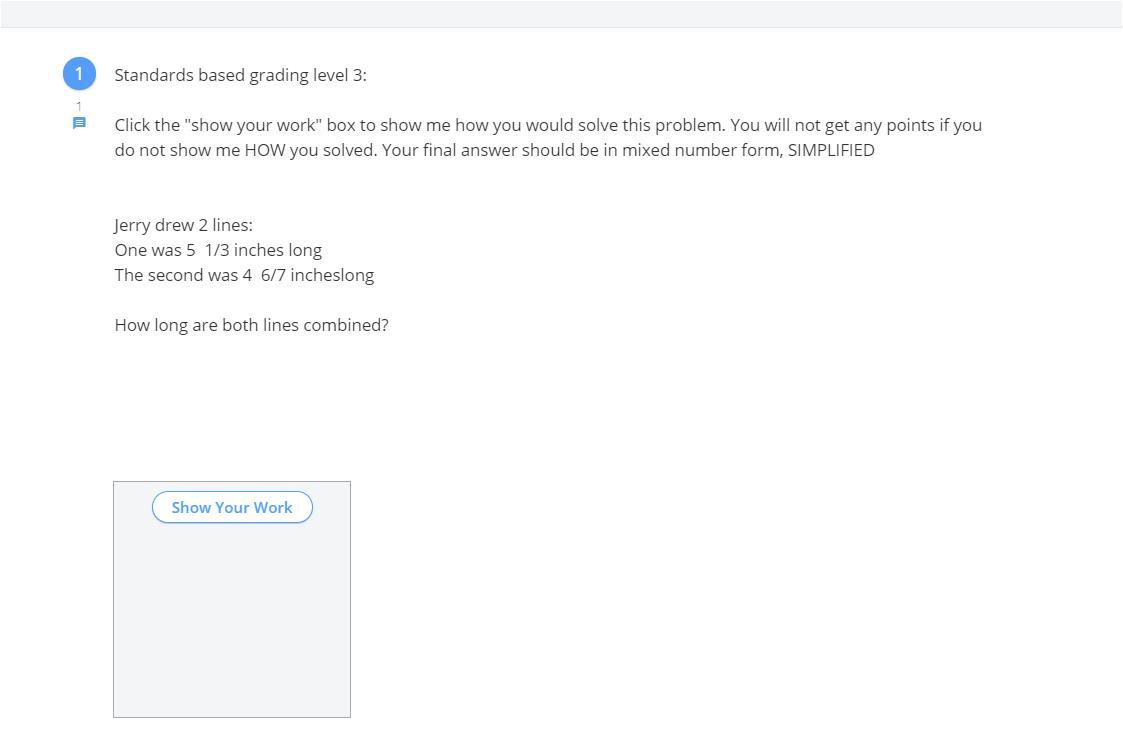The height and width of the screenshot is (735, 1123).
Task: Click the small comment count above the bubble
Action: (79, 106)
